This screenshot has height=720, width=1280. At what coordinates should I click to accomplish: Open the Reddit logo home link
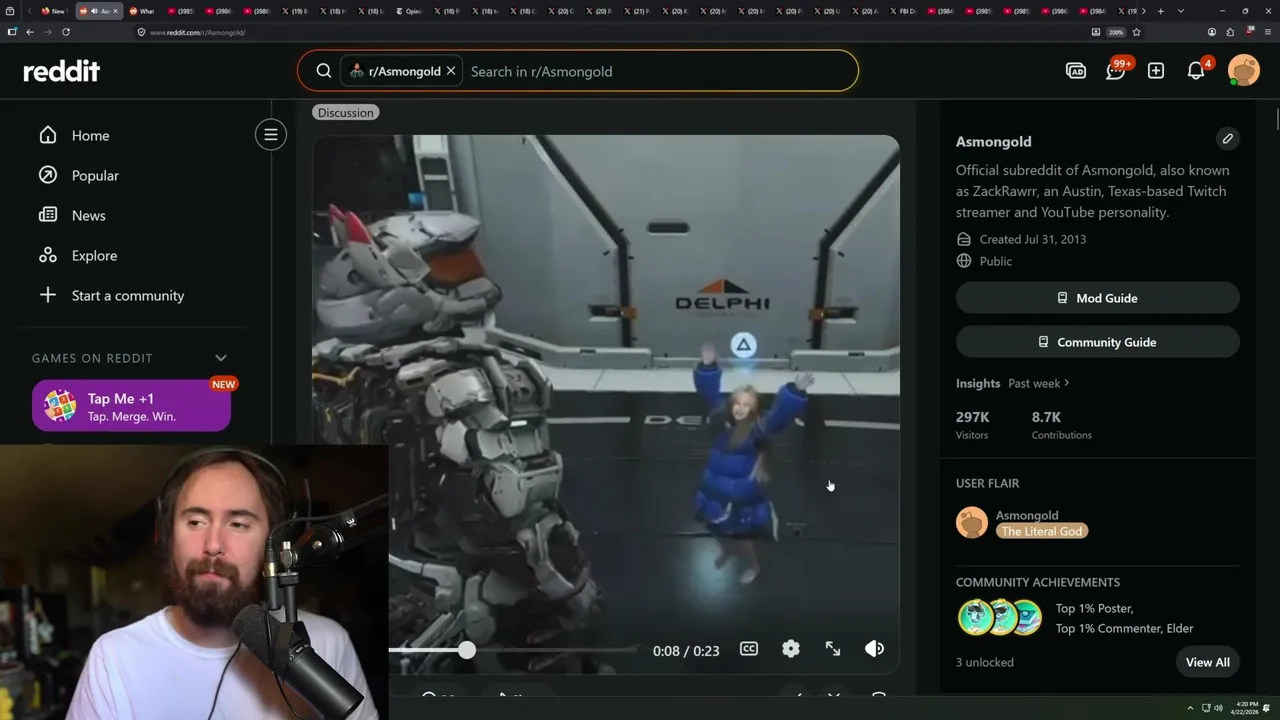click(62, 71)
